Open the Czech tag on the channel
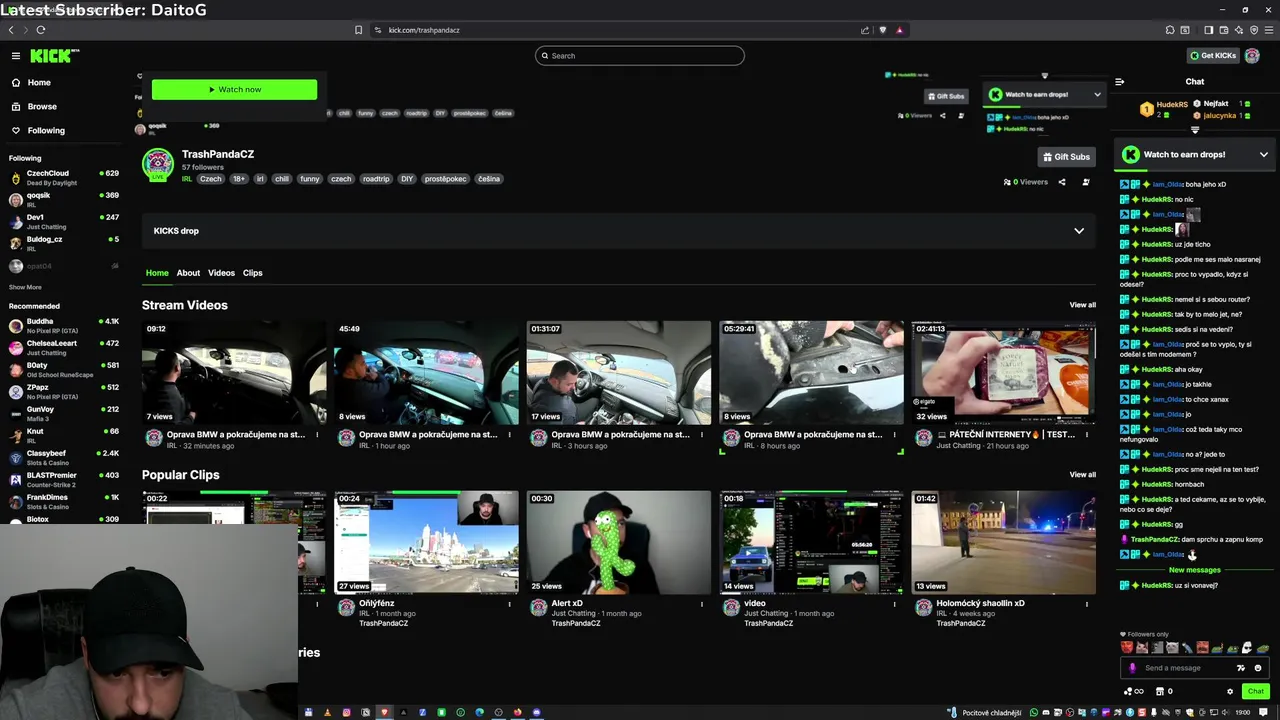The image size is (1280, 720). click(x=211, y=179)
